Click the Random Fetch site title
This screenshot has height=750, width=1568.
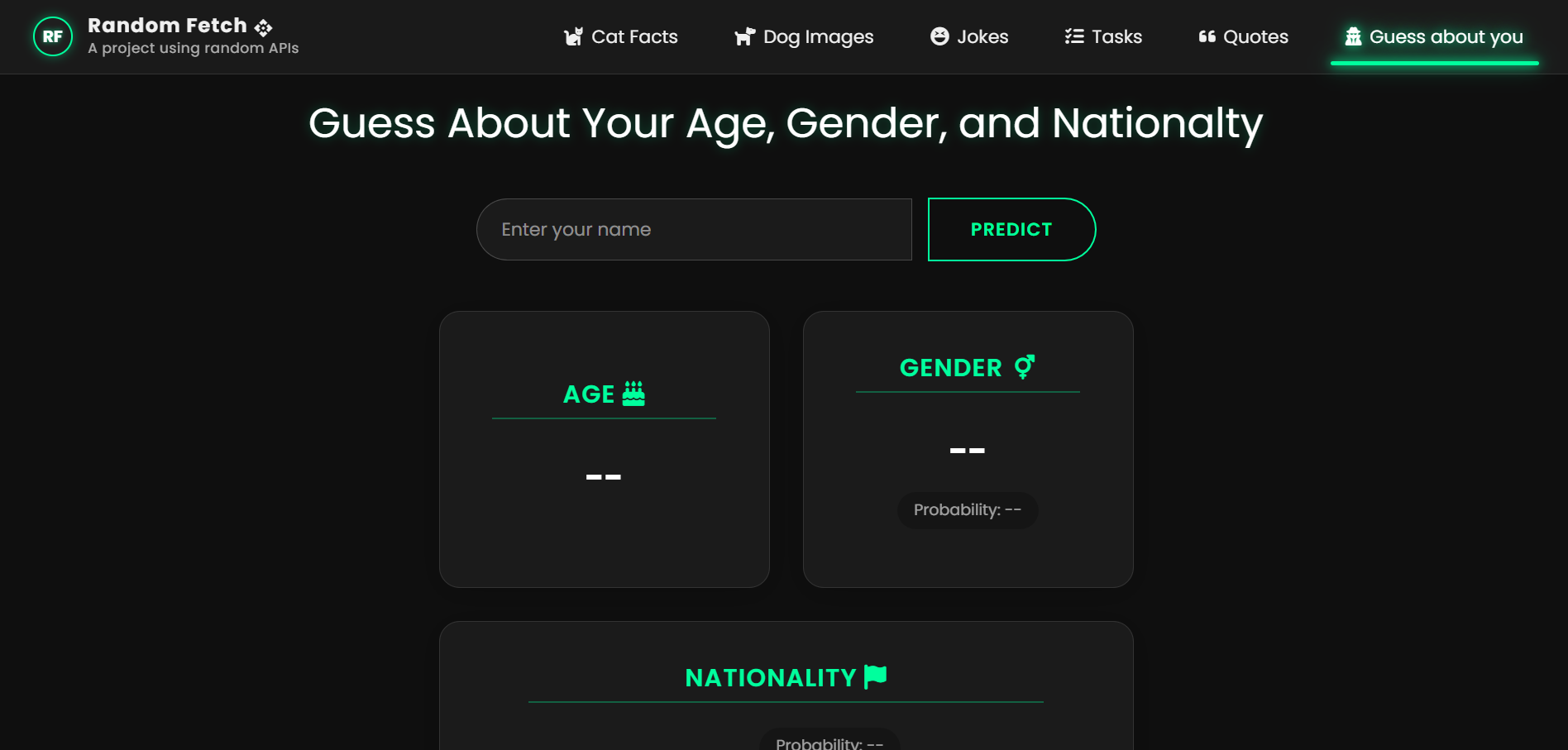167,26
